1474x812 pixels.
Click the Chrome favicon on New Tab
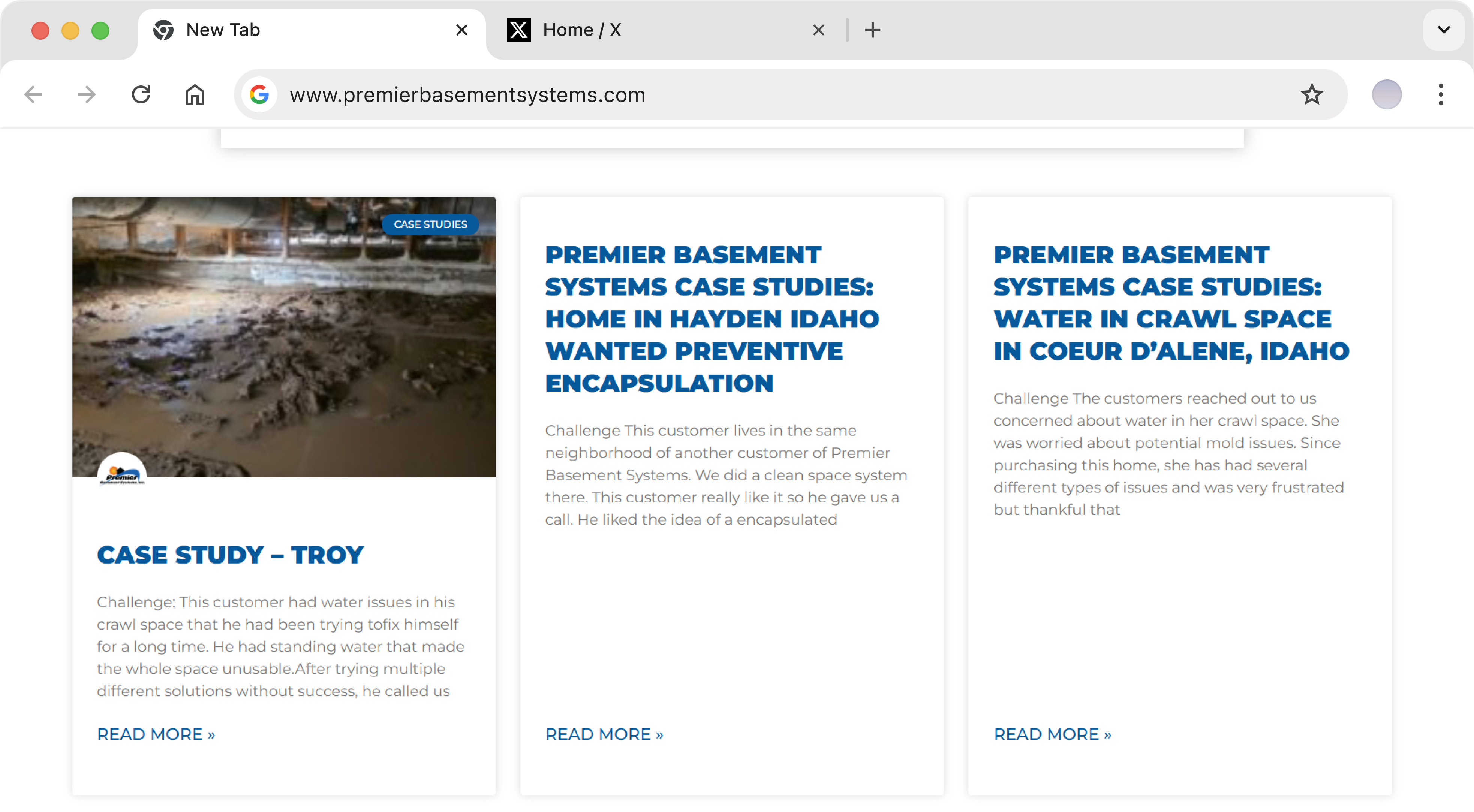pos(163,30)
